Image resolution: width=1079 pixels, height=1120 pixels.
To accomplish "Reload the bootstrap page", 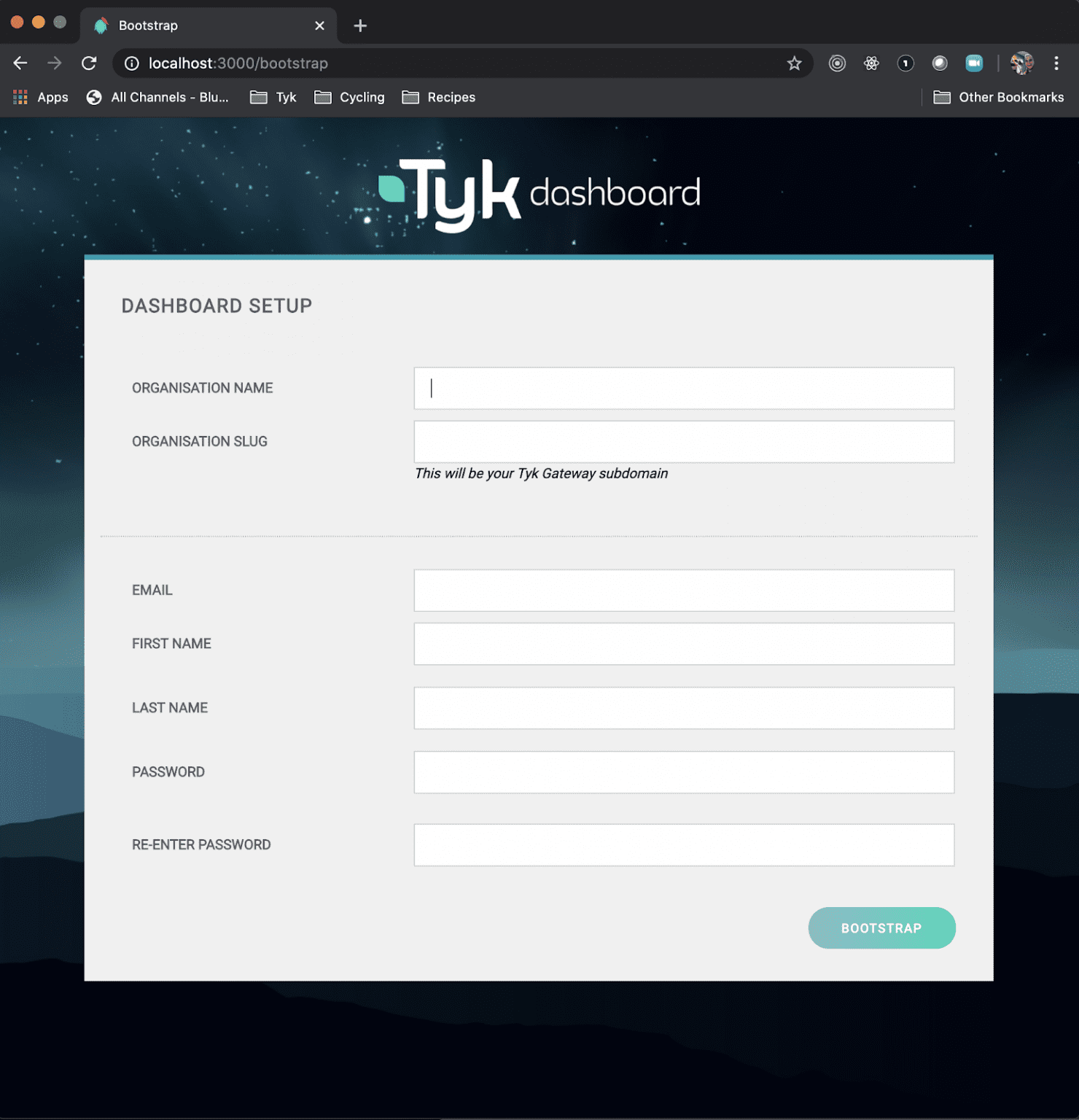I will pos(89,63).
